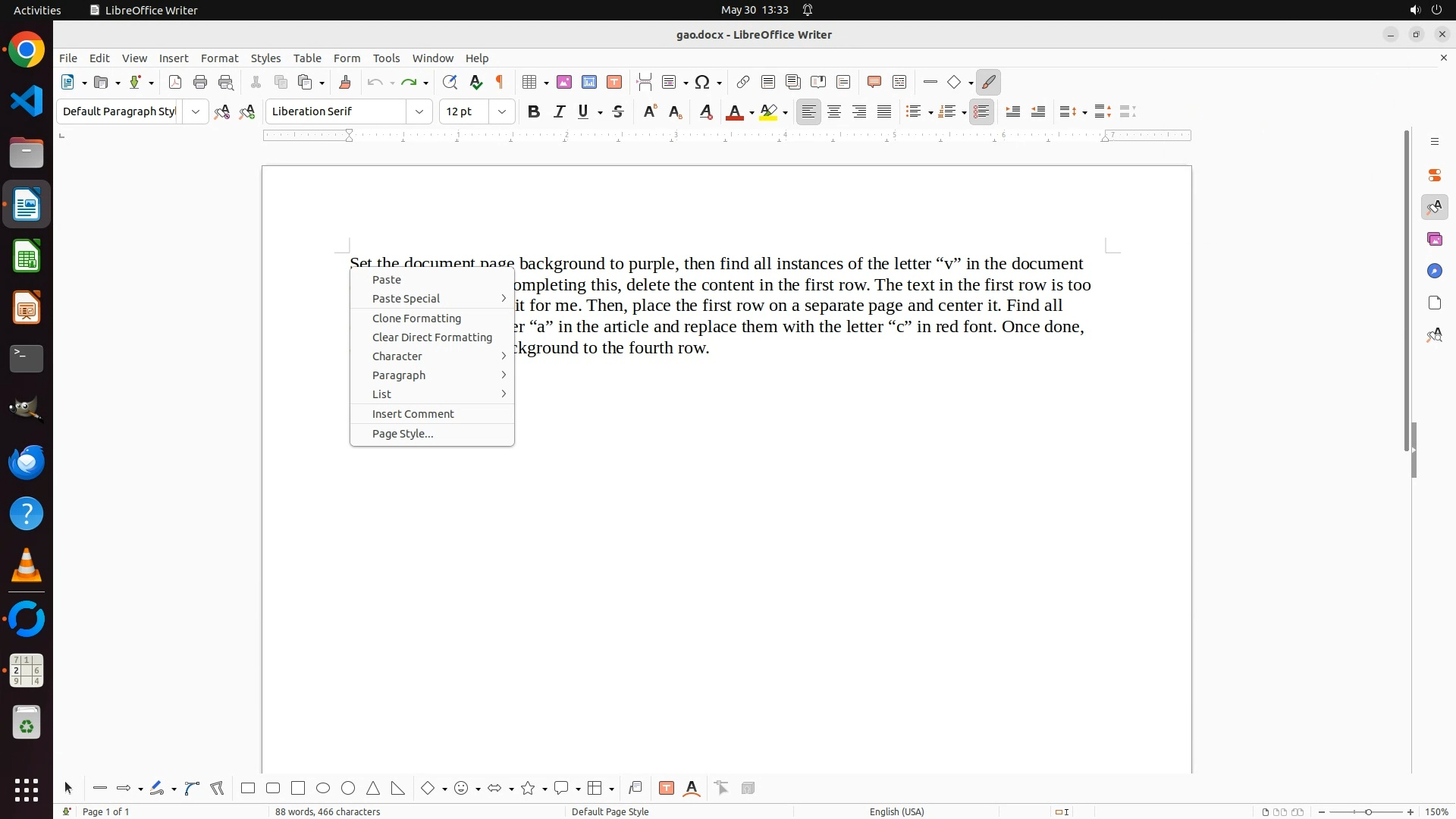Insert a special character (Omega icon)
The height and width of the screenshot is (819, 1456).
[702, 83]
